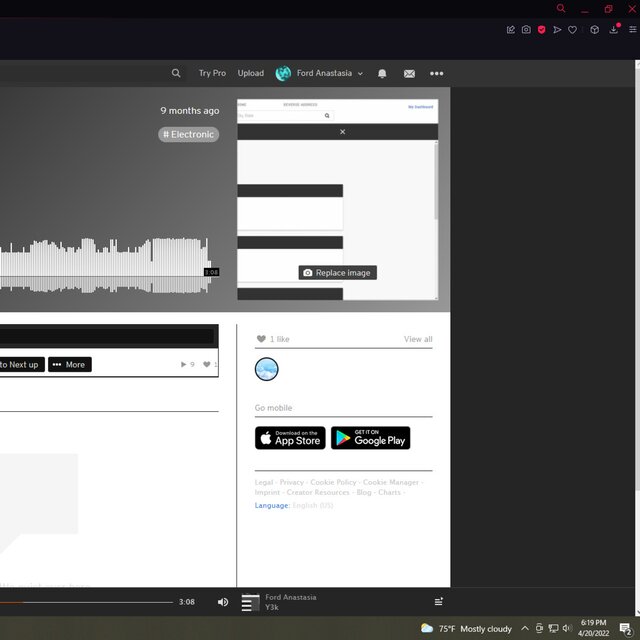Click the View all likes link
This screenshot has width=640, height=640.
click(x=418, y=339)
